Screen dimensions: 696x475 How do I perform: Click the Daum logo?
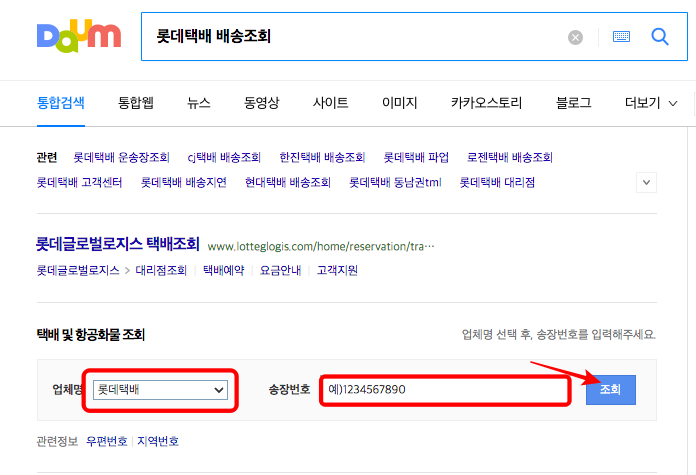(x=79, y=36)
